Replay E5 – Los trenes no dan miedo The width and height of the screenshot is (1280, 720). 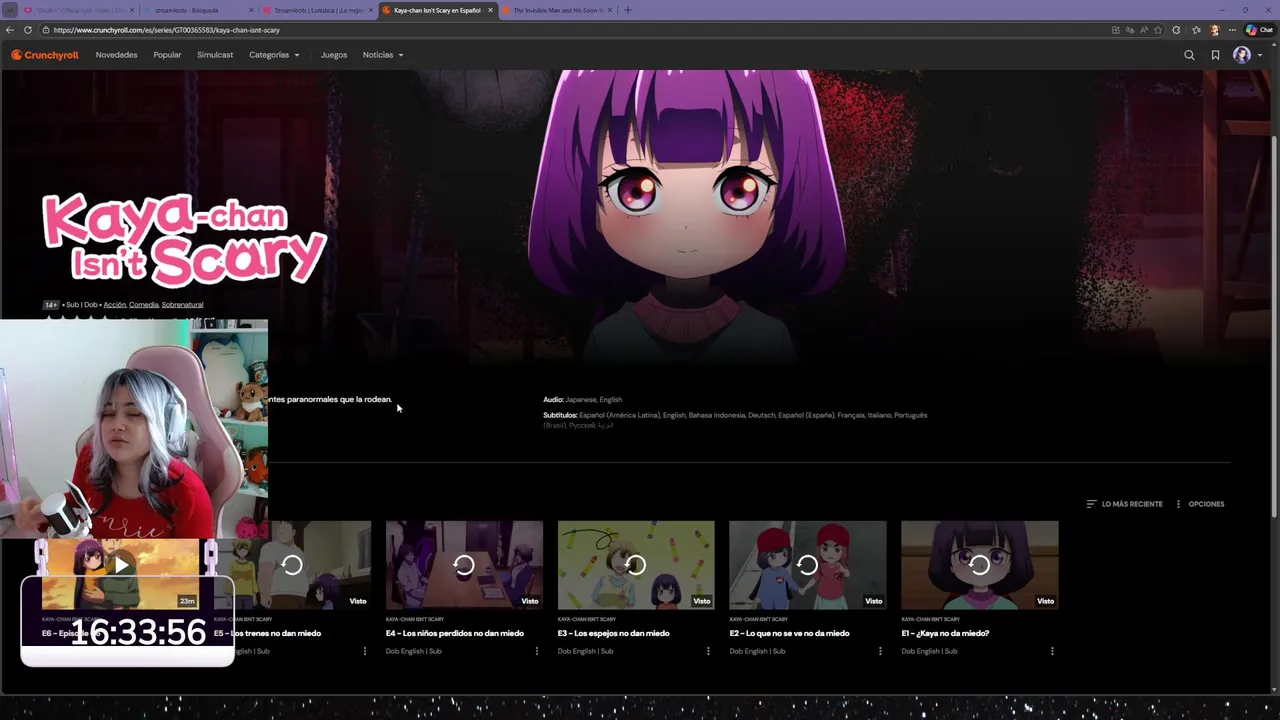click(292, 565)
